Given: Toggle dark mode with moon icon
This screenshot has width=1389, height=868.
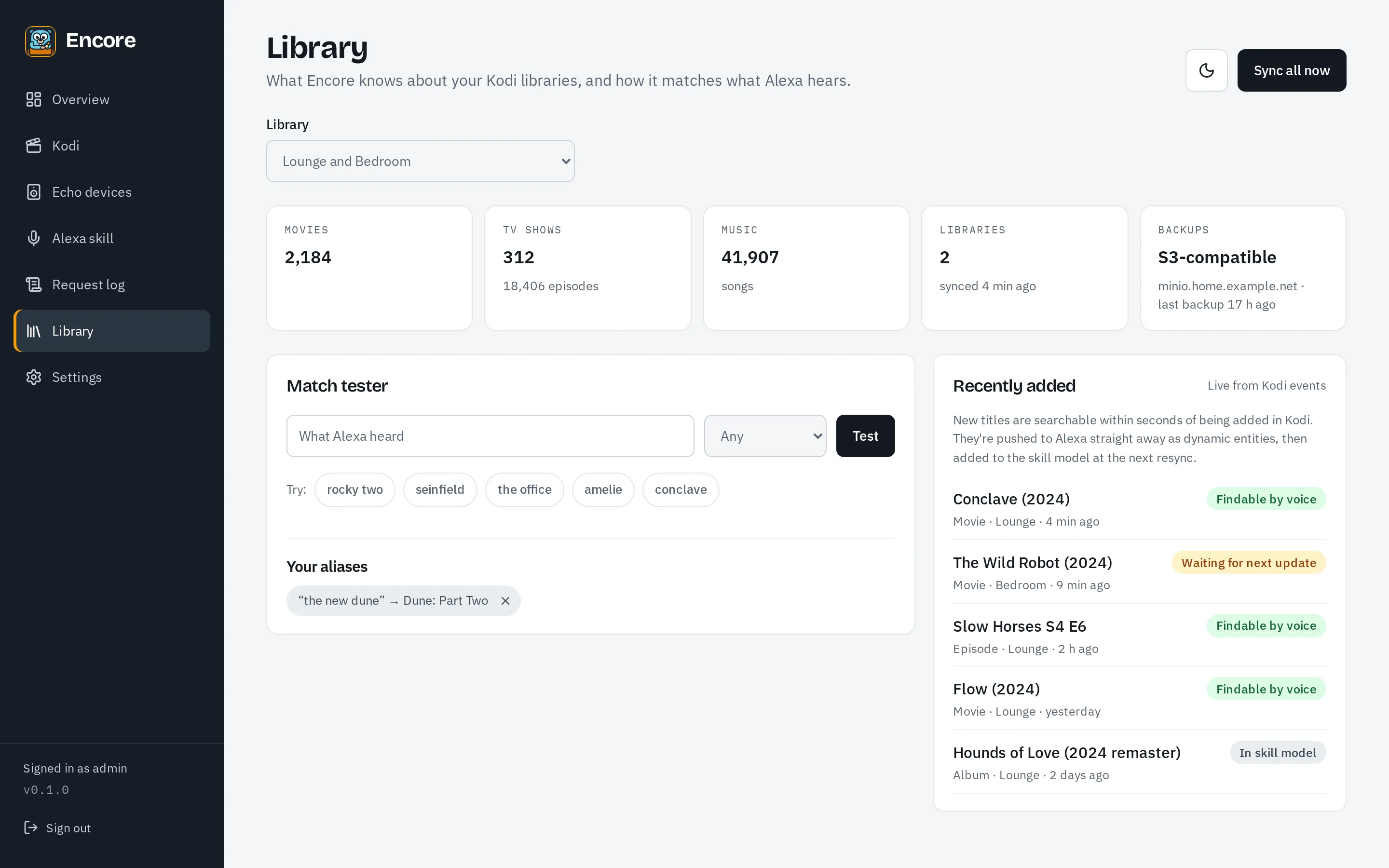Looking at the screenshot, I should click(1207, 70).
